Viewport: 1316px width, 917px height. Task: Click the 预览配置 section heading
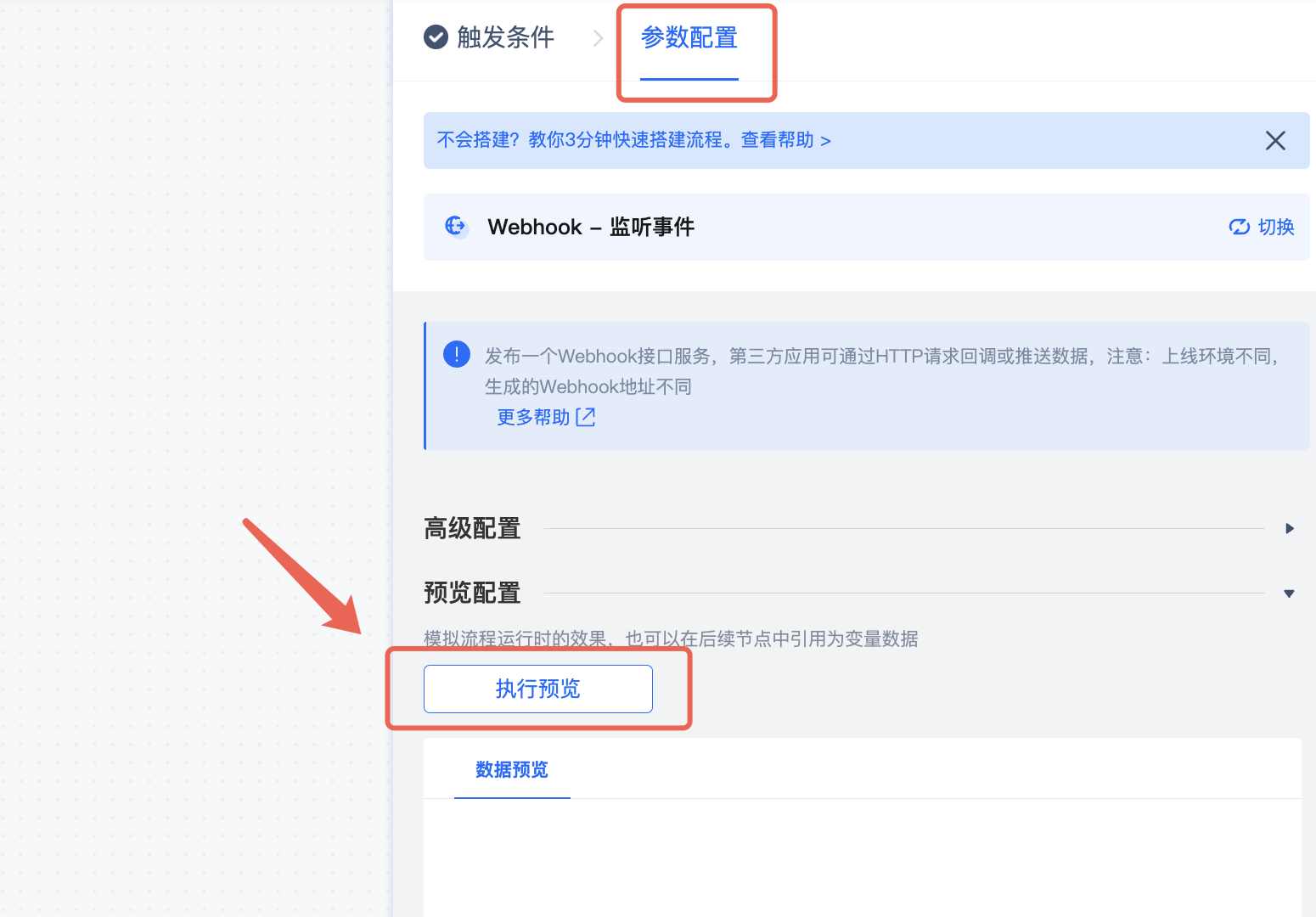472,593
